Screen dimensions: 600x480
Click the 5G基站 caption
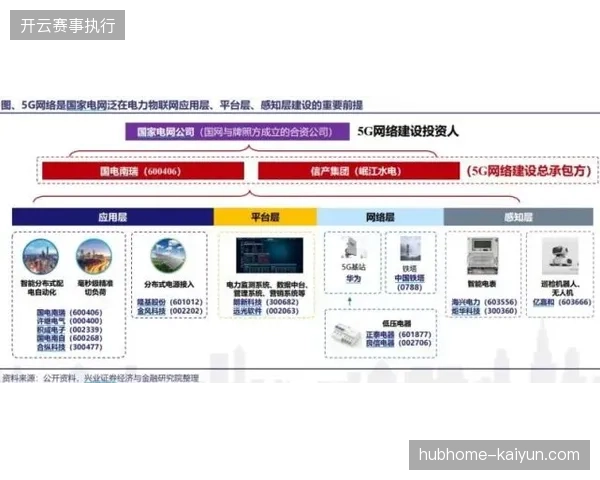pyautogui.click(x=354, y=267)
